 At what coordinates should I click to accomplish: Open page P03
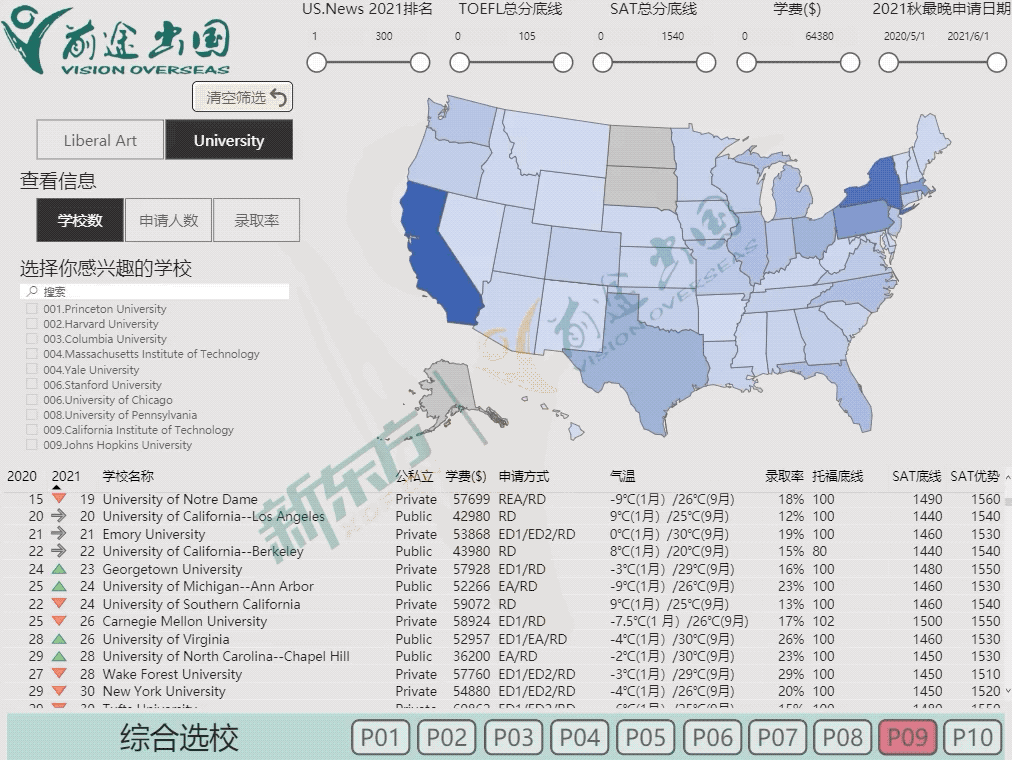pos(513,738)
